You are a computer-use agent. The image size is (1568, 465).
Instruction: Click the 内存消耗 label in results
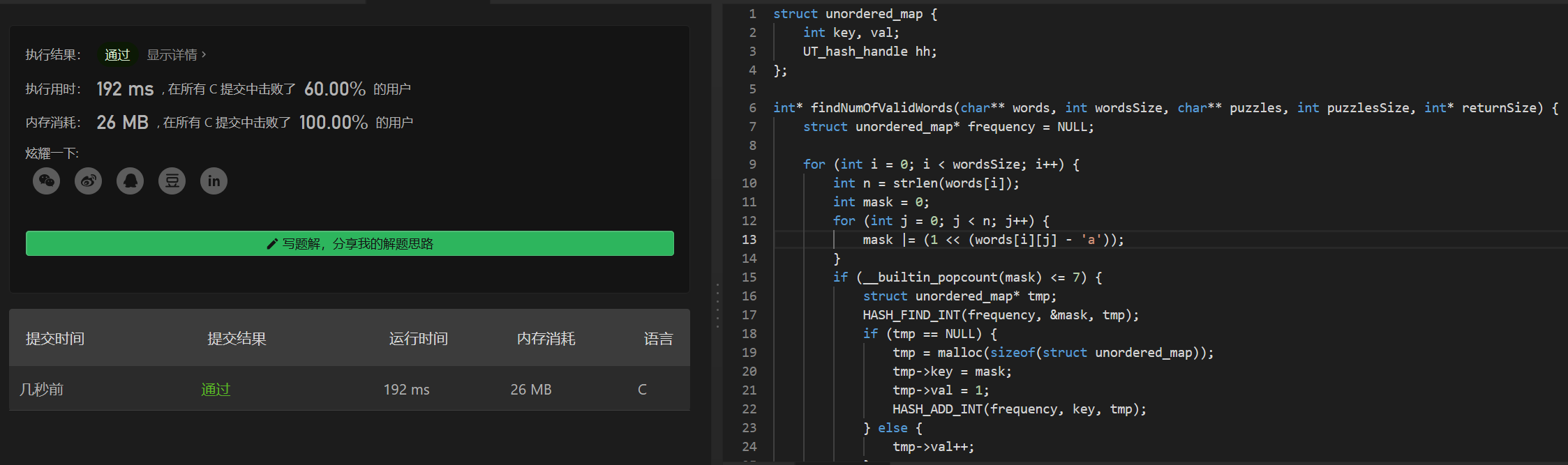click(x=53, y=123)
